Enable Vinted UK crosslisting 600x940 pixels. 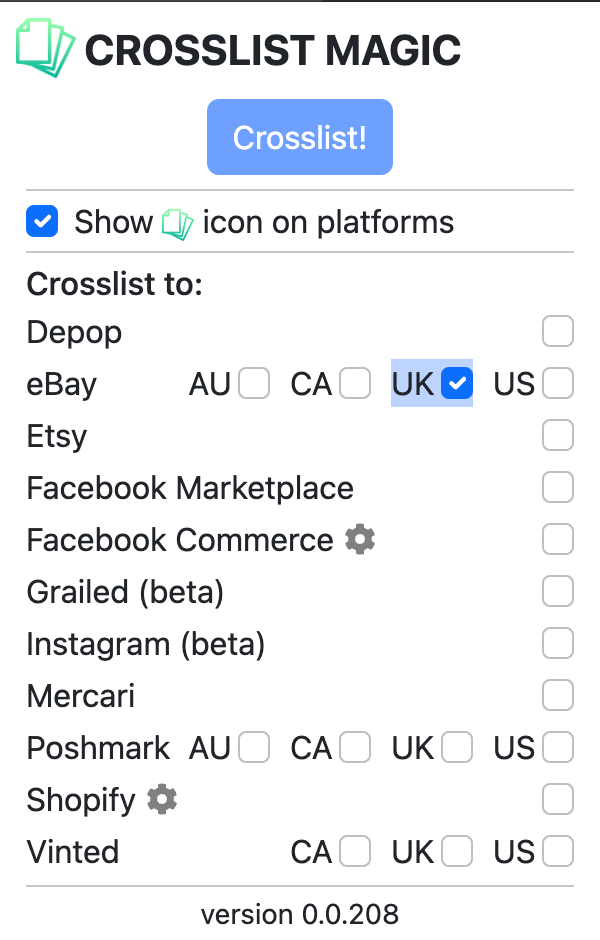456,851
